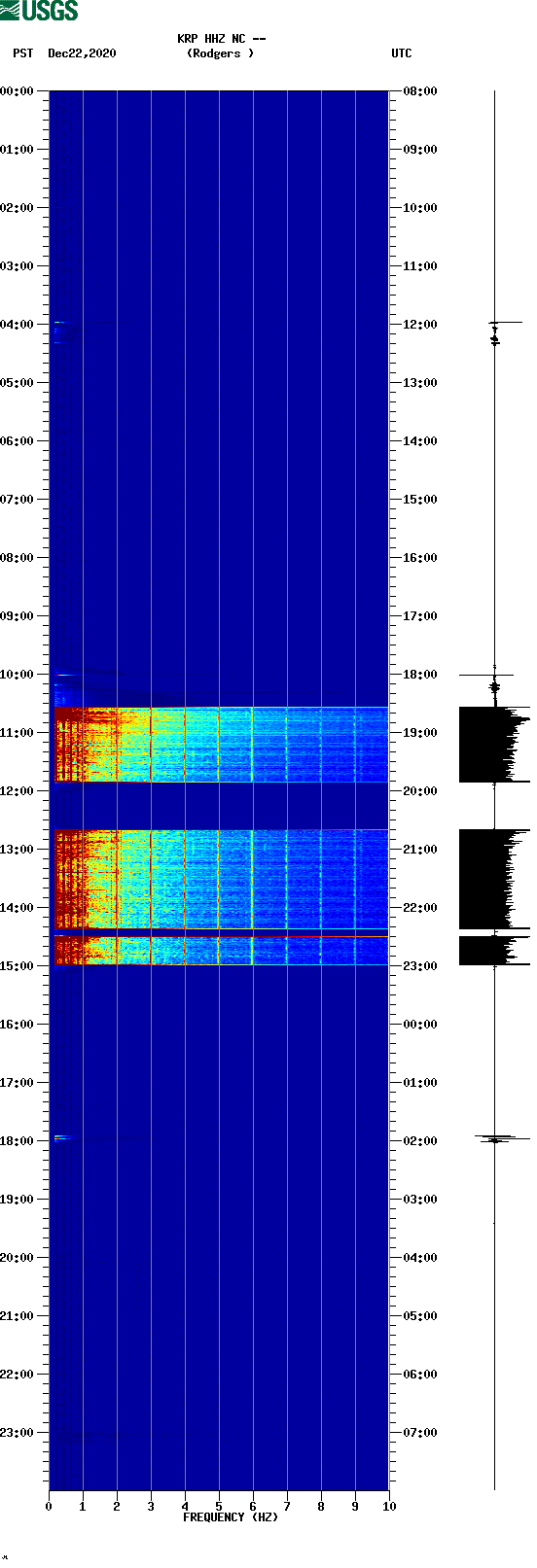Viewport: 537px width, 1568px height.
Task: Click the 7 Hz frequency tick label
Action: coord(287,1507)
